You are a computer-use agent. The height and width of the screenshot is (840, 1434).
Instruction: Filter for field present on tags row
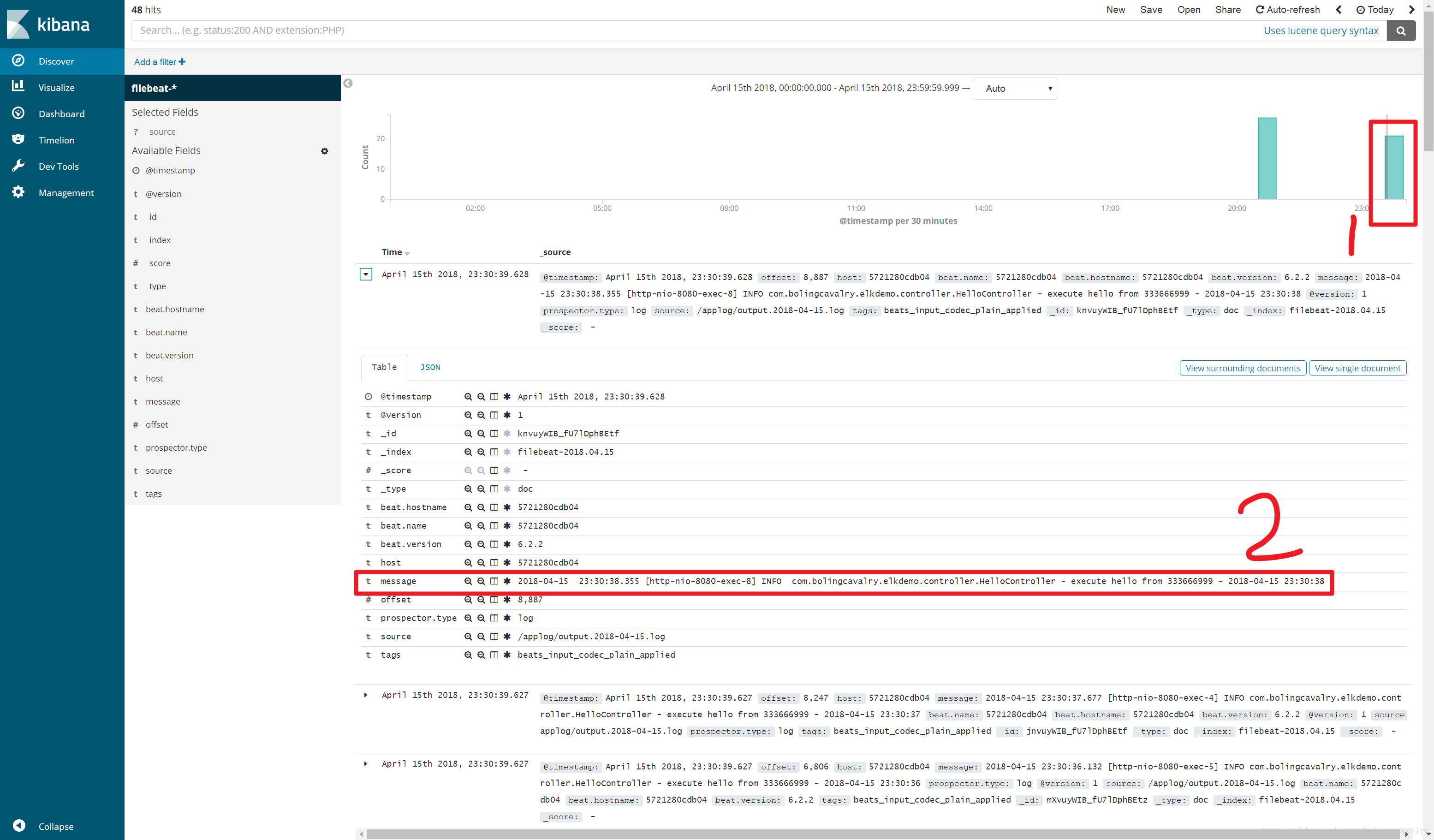pyautogui.click(x=507, y=655)
